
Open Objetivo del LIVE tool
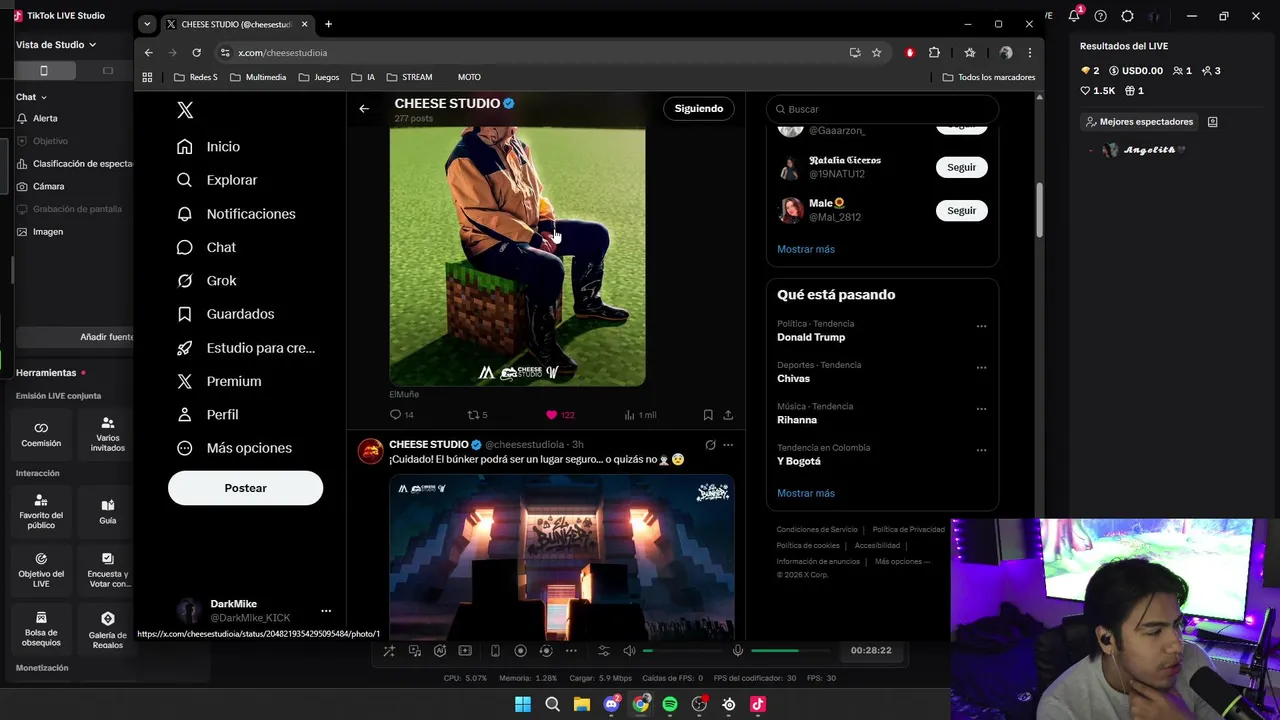coord(41,570)
